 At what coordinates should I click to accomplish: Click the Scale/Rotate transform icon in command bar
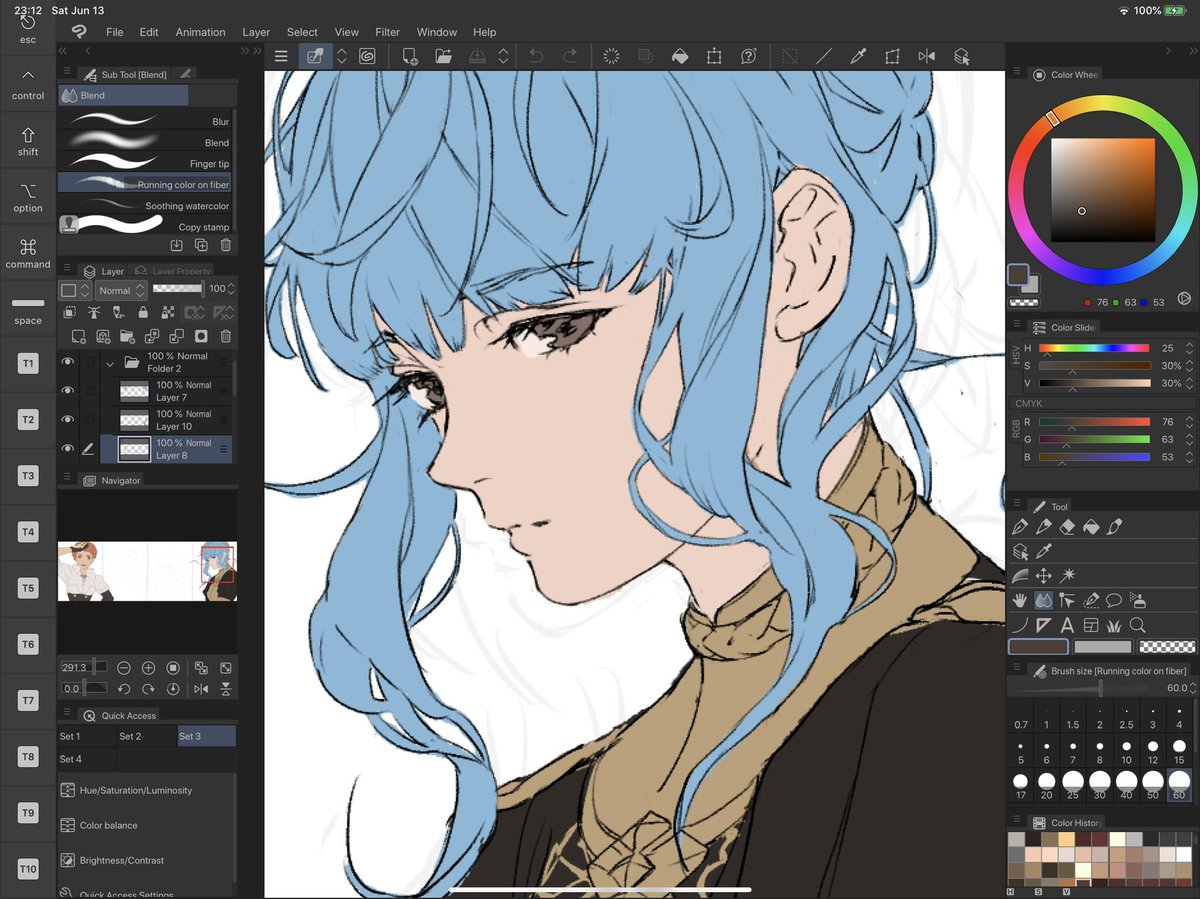[714, 57]
